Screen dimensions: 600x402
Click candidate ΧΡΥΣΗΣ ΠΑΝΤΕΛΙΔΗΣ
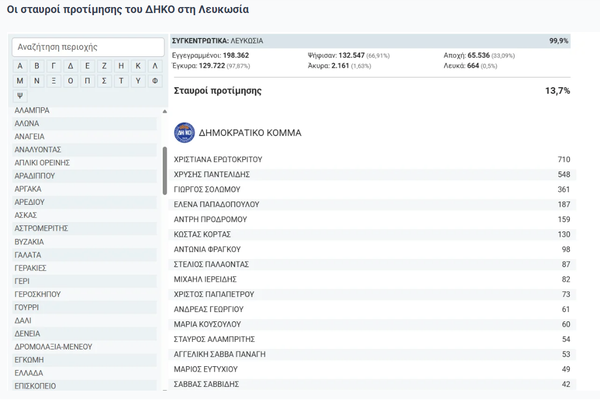pos(372,174)
